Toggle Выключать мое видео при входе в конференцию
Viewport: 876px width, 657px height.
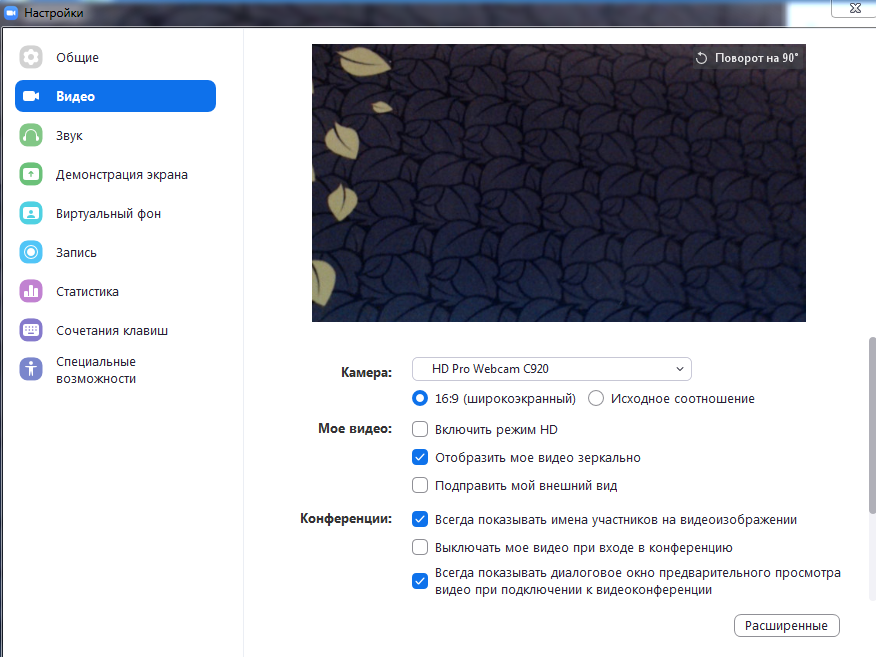tap(421, 548)
